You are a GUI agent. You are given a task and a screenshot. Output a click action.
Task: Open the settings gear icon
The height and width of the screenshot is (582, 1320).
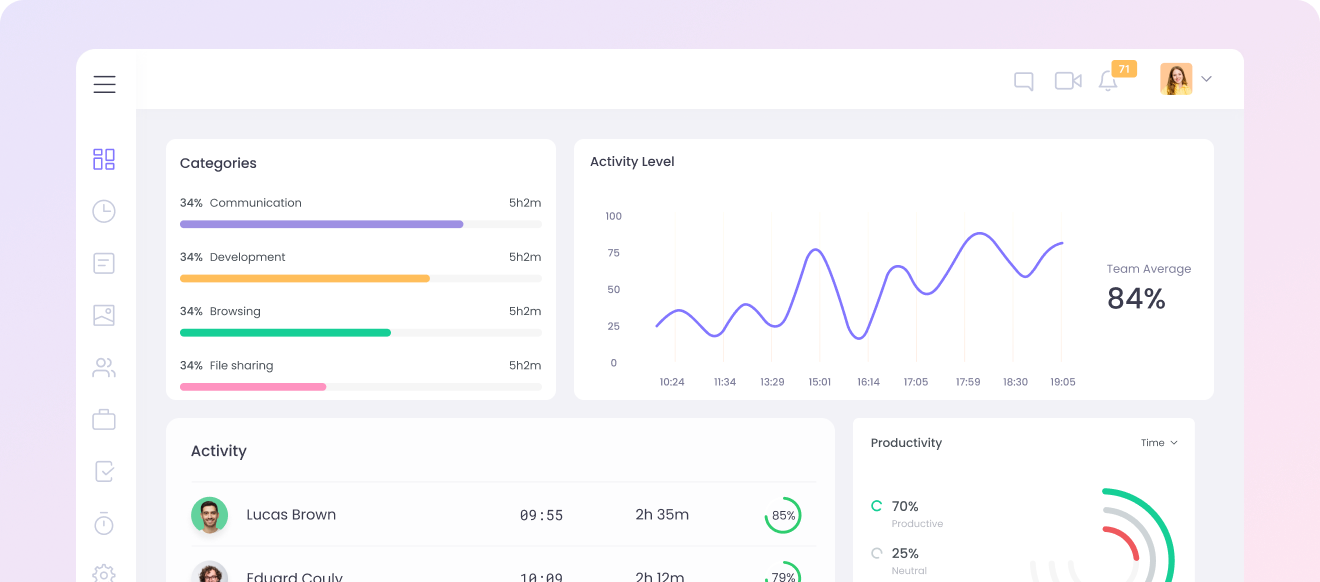coord(103,573)
